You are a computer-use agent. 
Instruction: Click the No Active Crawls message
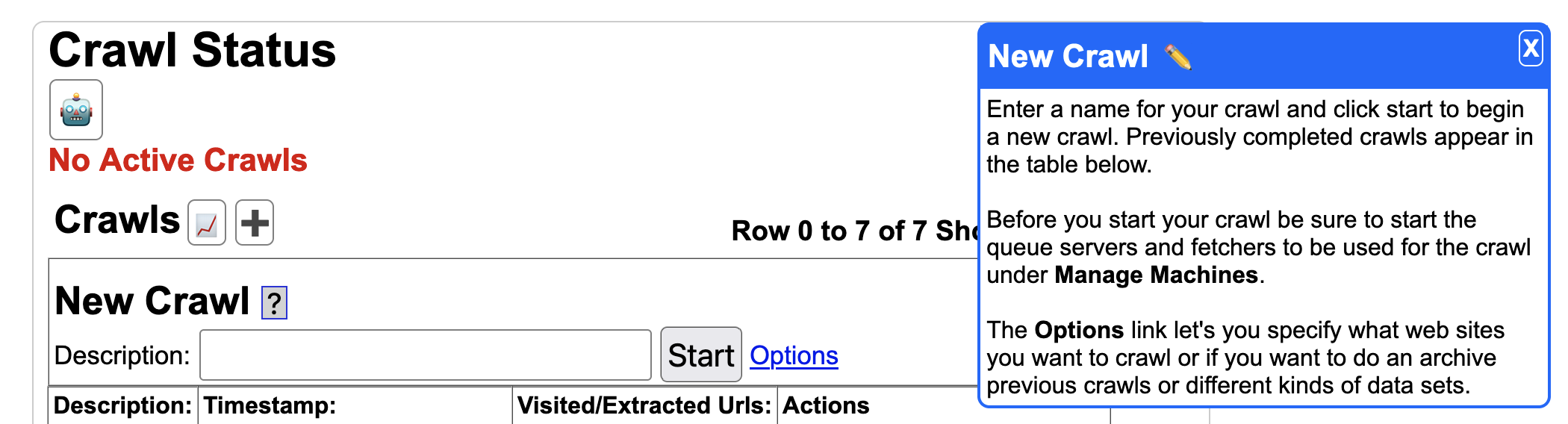point(178,160)
